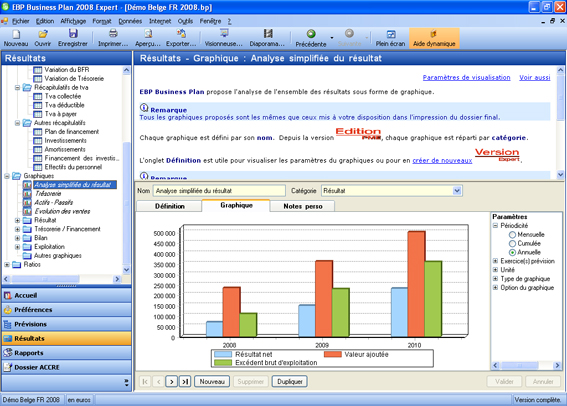Open the Données menu
567x406 pixels.
[130, 21]
